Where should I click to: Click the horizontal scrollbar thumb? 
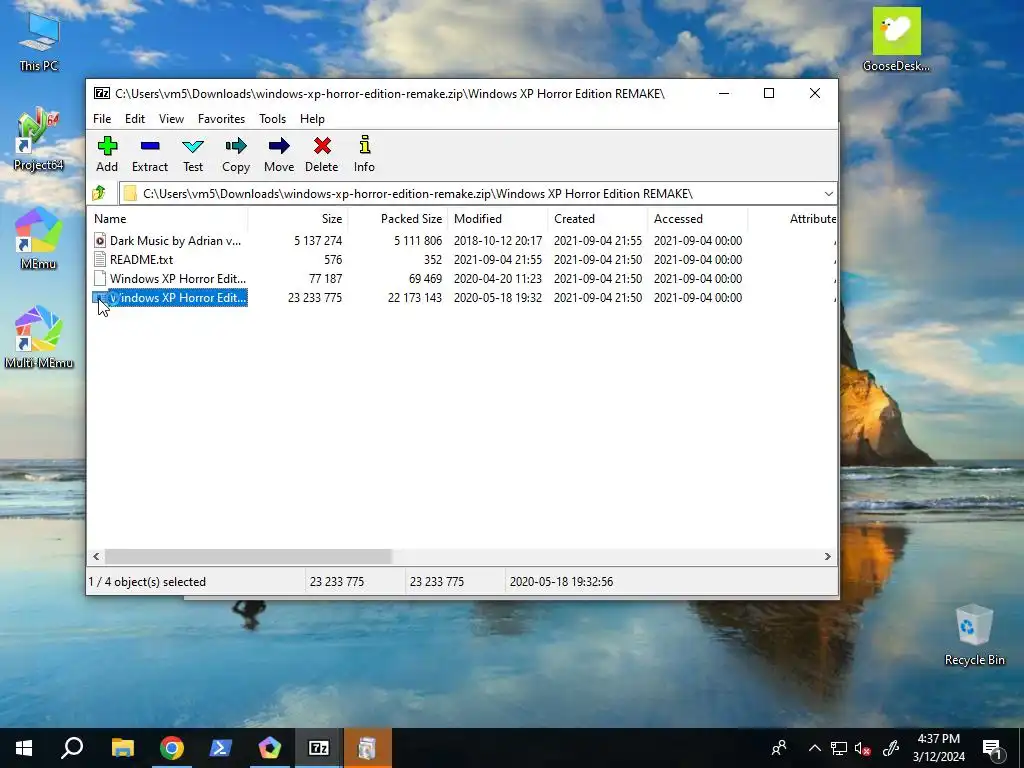pyautogui.click(x=248, y=556)
